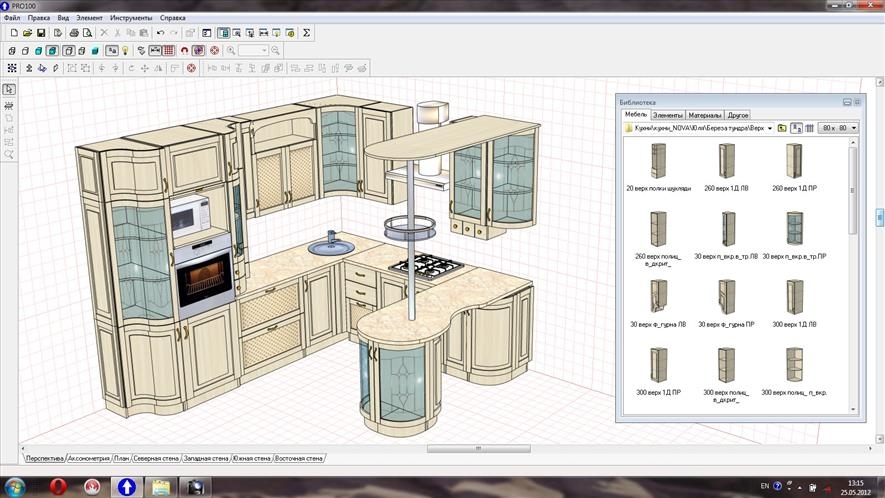Open print preview with the magnifier-page icon
Image resolution: width=885 pixels, height=498 pixels.
(x=87, y=33)
